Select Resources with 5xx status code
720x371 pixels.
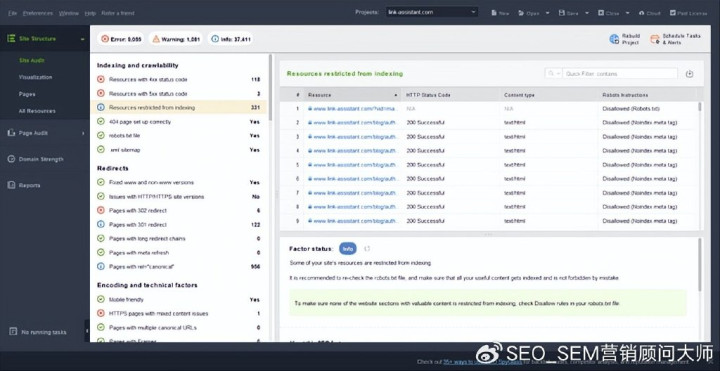(x=179, y=94)
